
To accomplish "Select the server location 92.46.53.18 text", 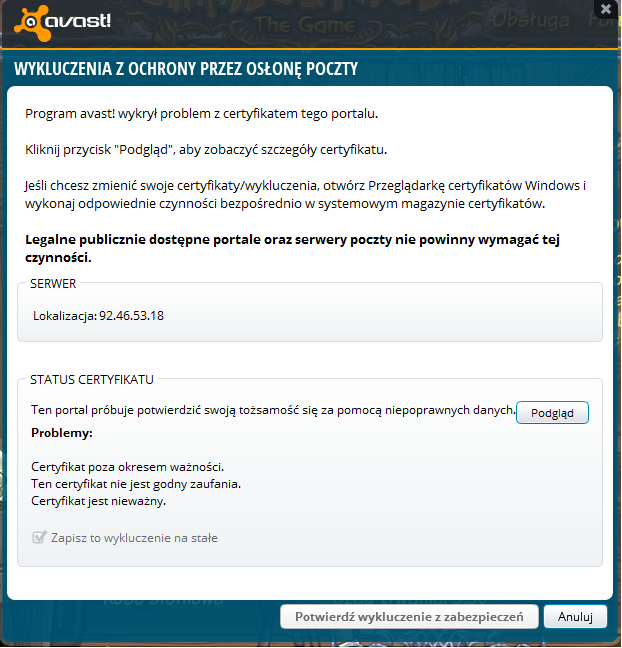I will tap(131, 316).
